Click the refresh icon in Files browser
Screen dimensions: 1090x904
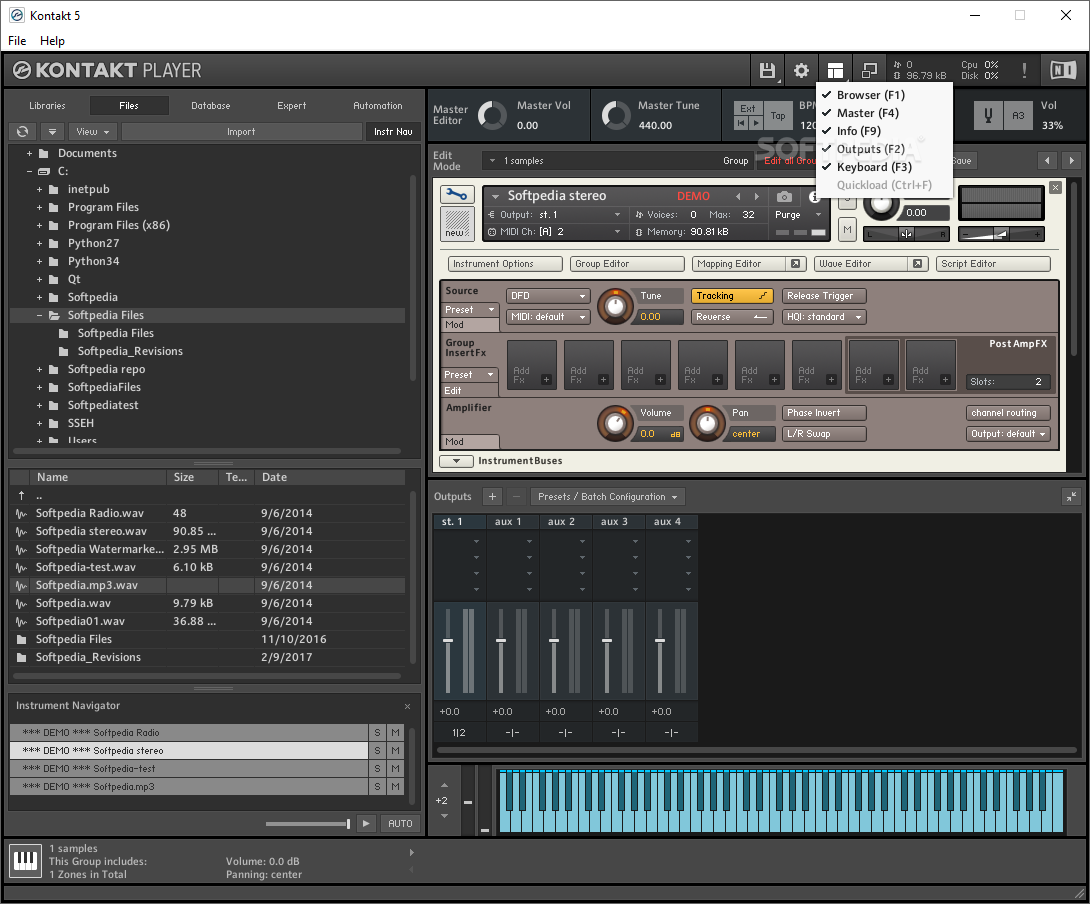[x=23, y=131]
